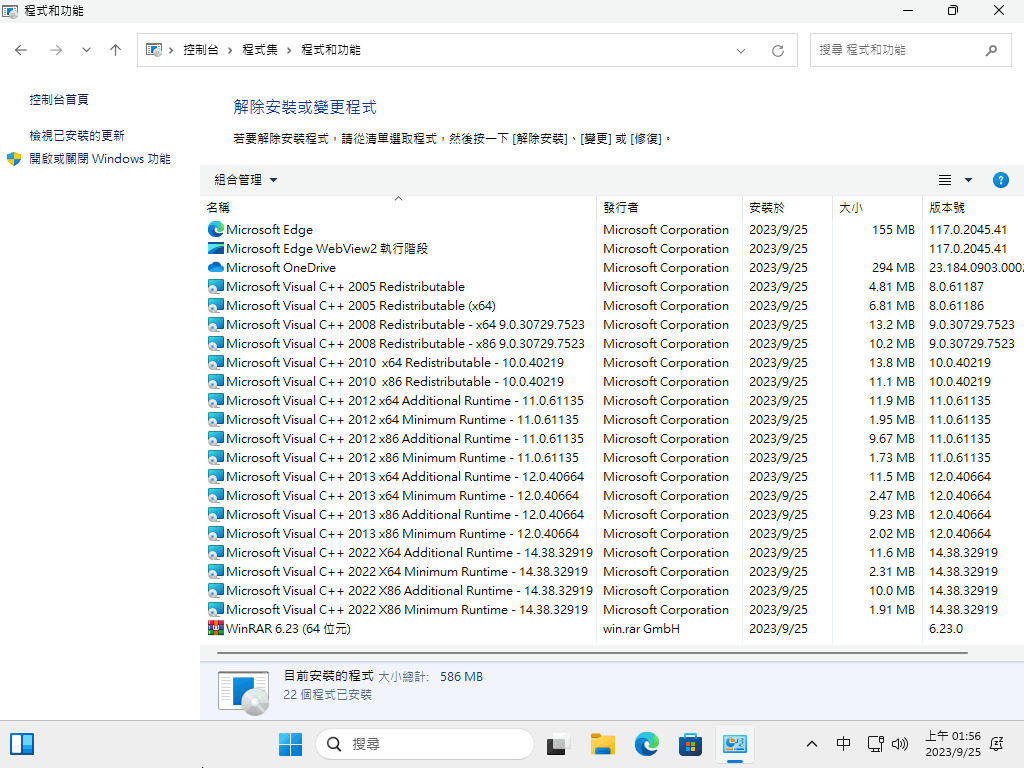Open the volume speaker tray icon
The width and height of the screenshot is (1024, 768).
[900, 744]
